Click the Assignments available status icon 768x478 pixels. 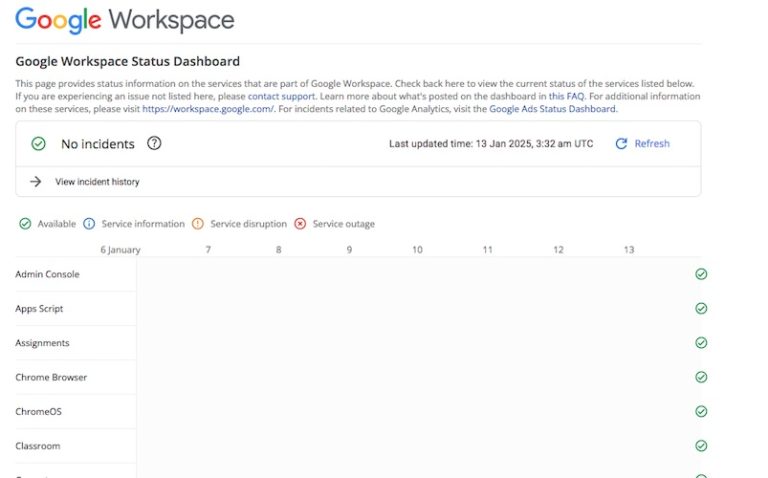(x=701, y=343)
